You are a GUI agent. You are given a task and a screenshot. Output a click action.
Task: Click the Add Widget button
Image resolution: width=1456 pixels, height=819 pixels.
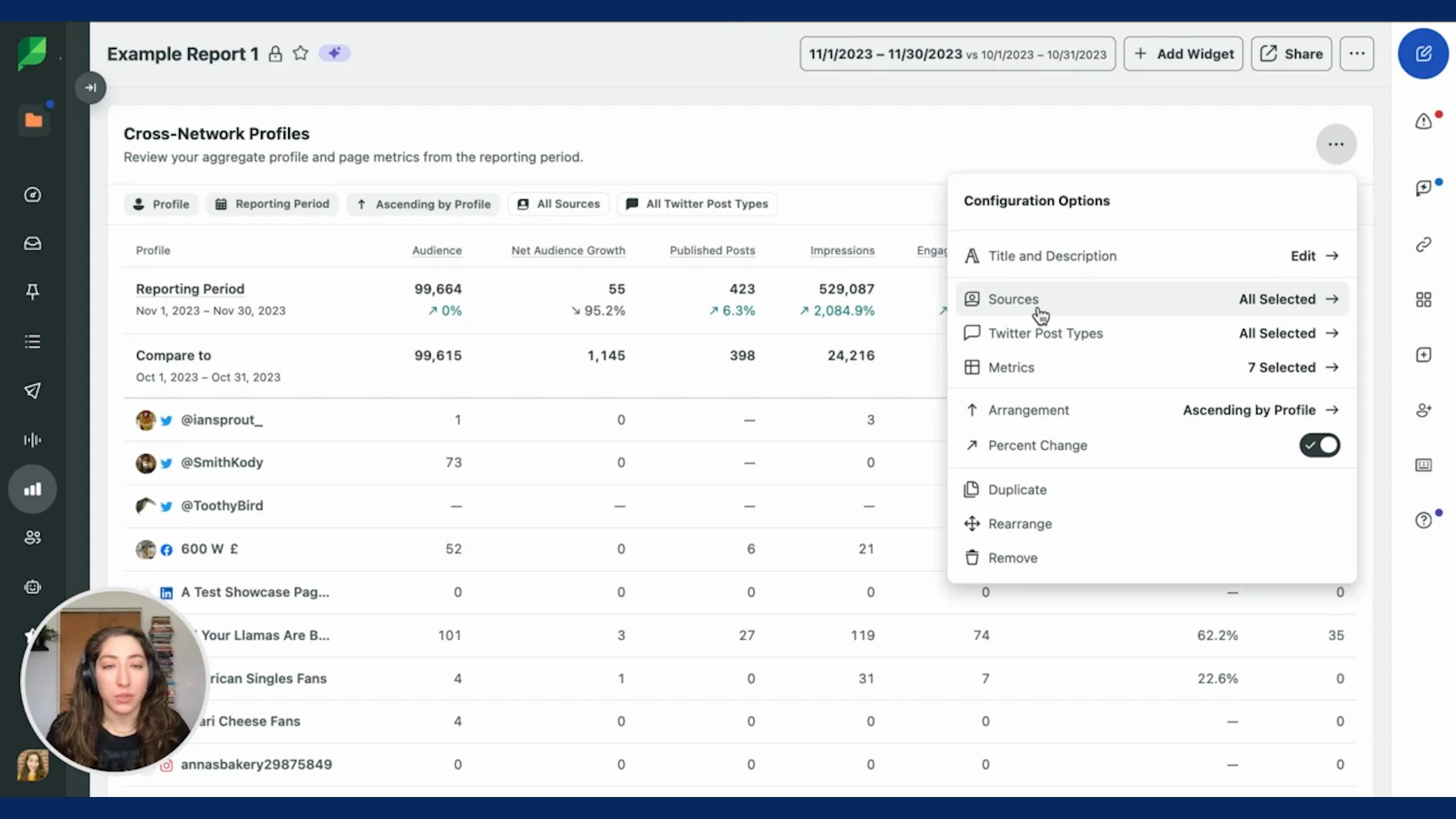pos(1183,54)
